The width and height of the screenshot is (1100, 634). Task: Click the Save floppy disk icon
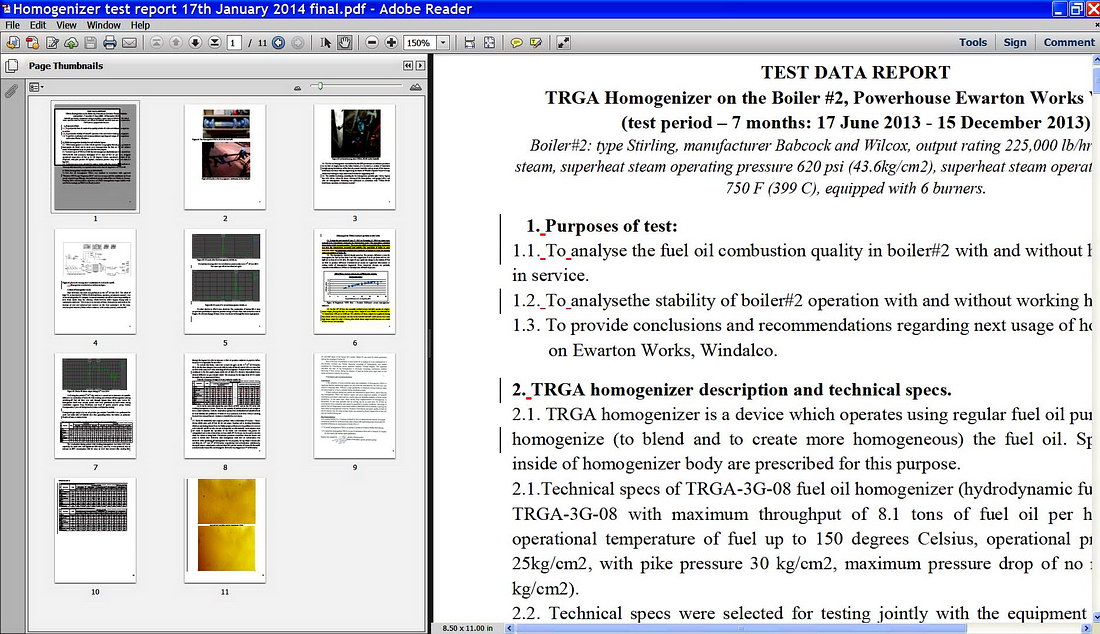coord(90,43)
